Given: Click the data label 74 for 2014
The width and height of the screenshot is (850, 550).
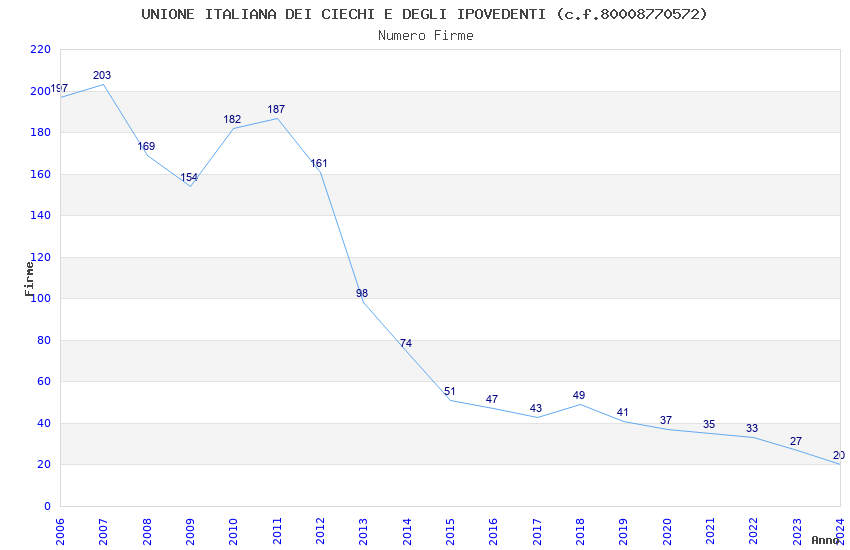Looking at the screenshot, I should pos(406,343).
